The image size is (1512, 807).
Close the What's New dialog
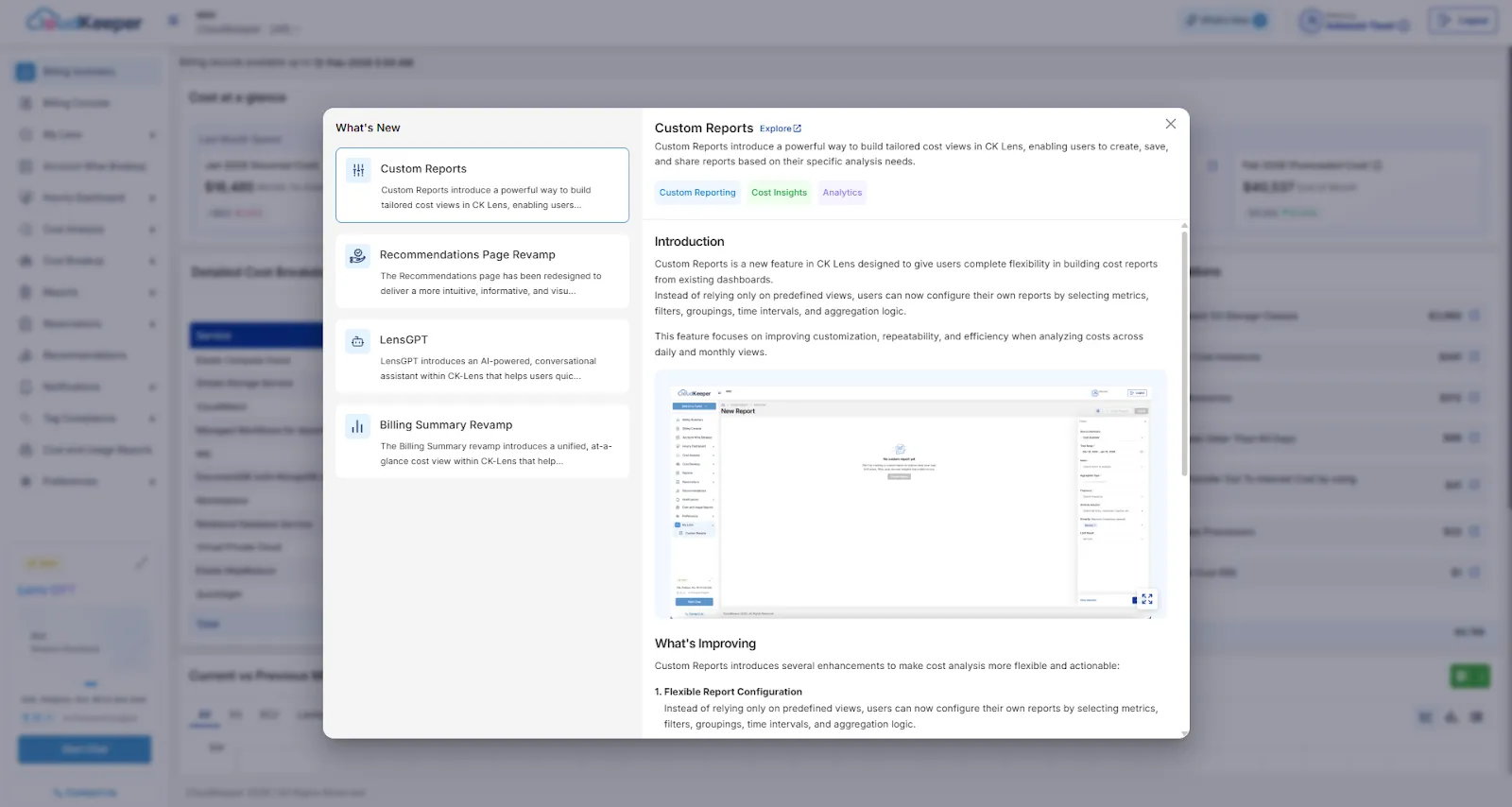pyautogui.click(x=1170, y=124)
